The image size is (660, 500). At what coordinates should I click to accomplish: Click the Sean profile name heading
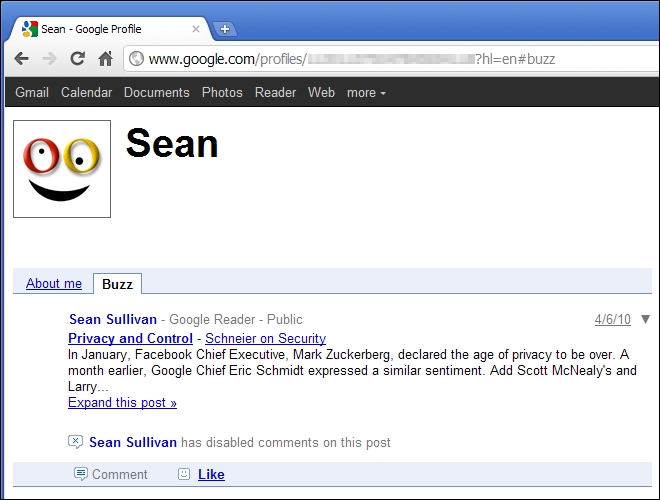click(172, 144)
